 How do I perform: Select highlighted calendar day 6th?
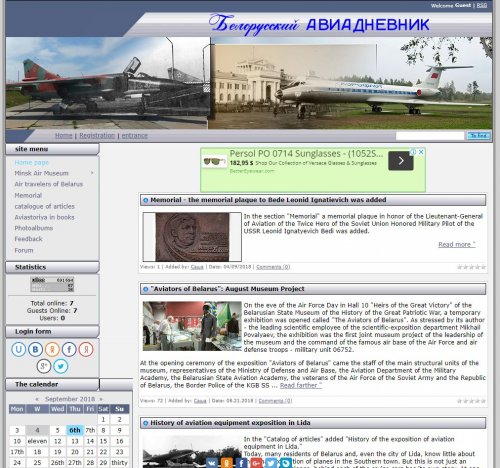pyautogui.click(x=75, y=430)
